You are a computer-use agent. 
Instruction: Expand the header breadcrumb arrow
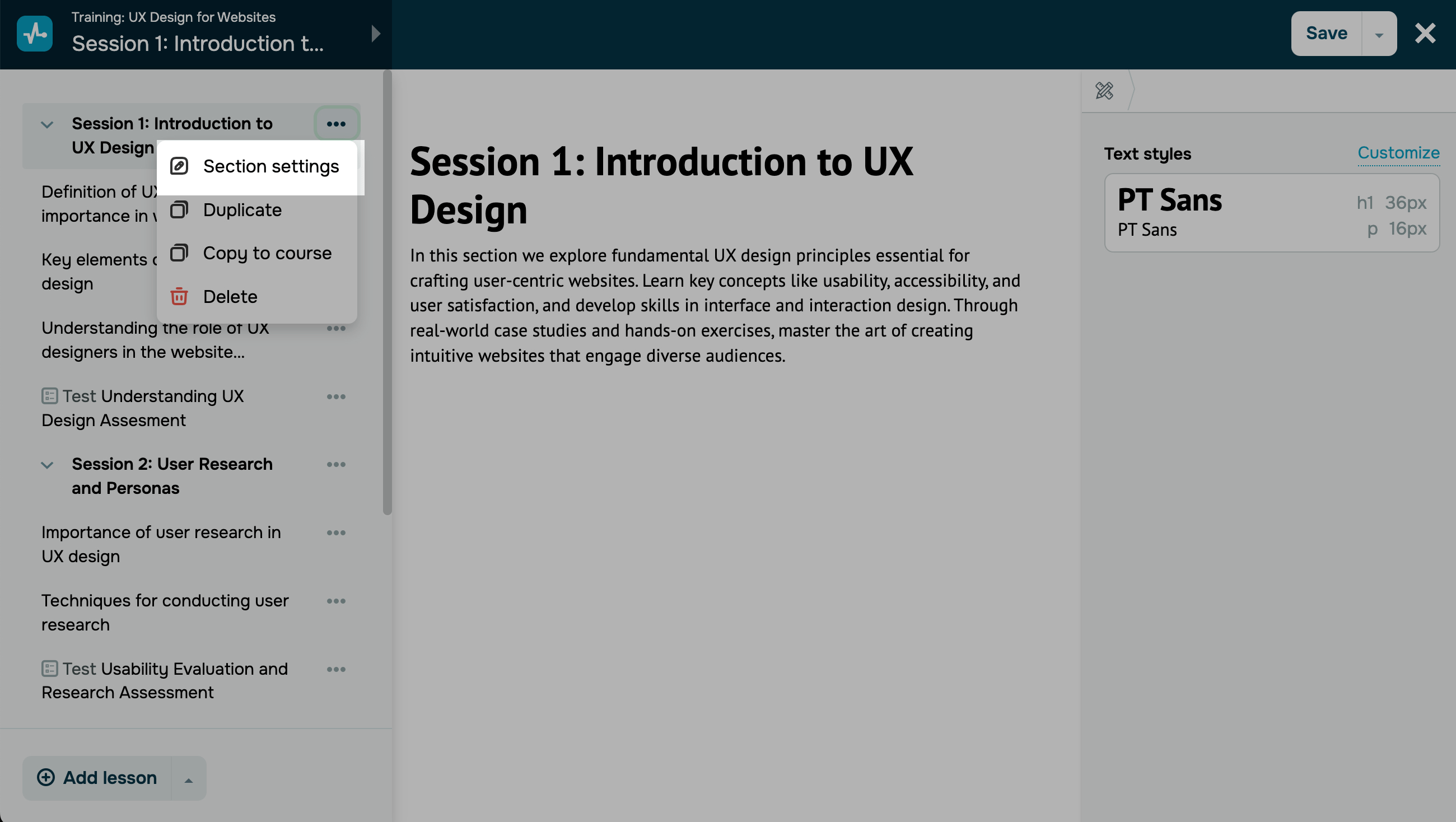(376, 34)
